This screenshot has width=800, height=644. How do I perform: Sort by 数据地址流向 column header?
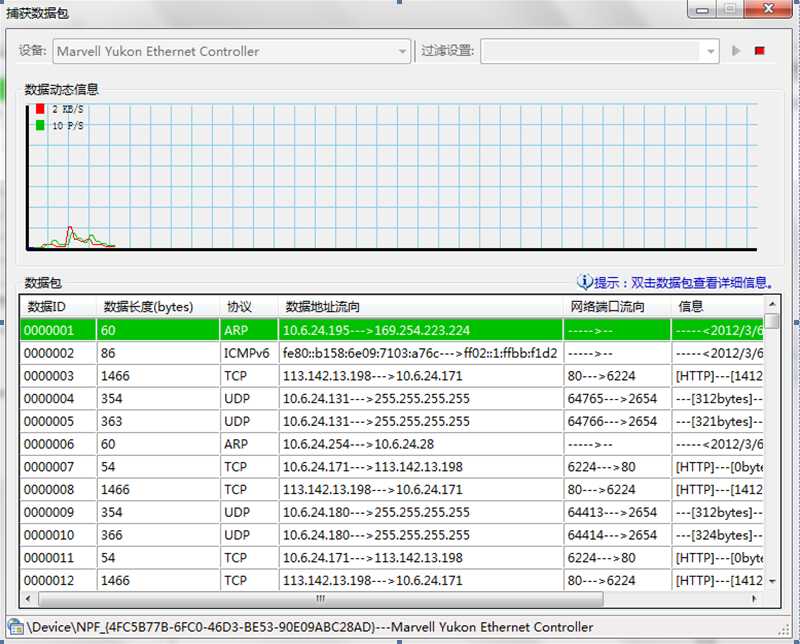[421, 307]
